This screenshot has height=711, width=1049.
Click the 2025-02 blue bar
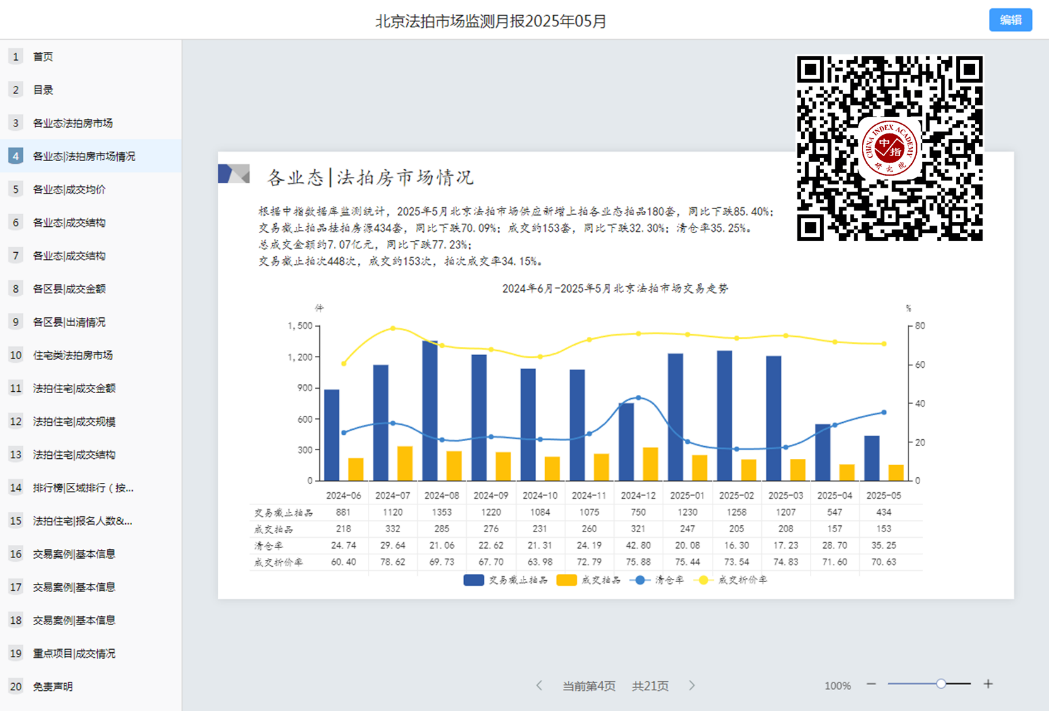pos(725,416)
